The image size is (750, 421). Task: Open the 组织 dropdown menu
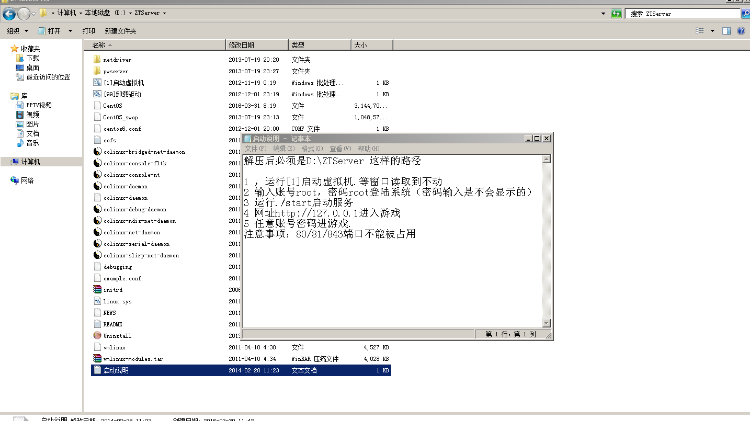click(x=18, y=31)
